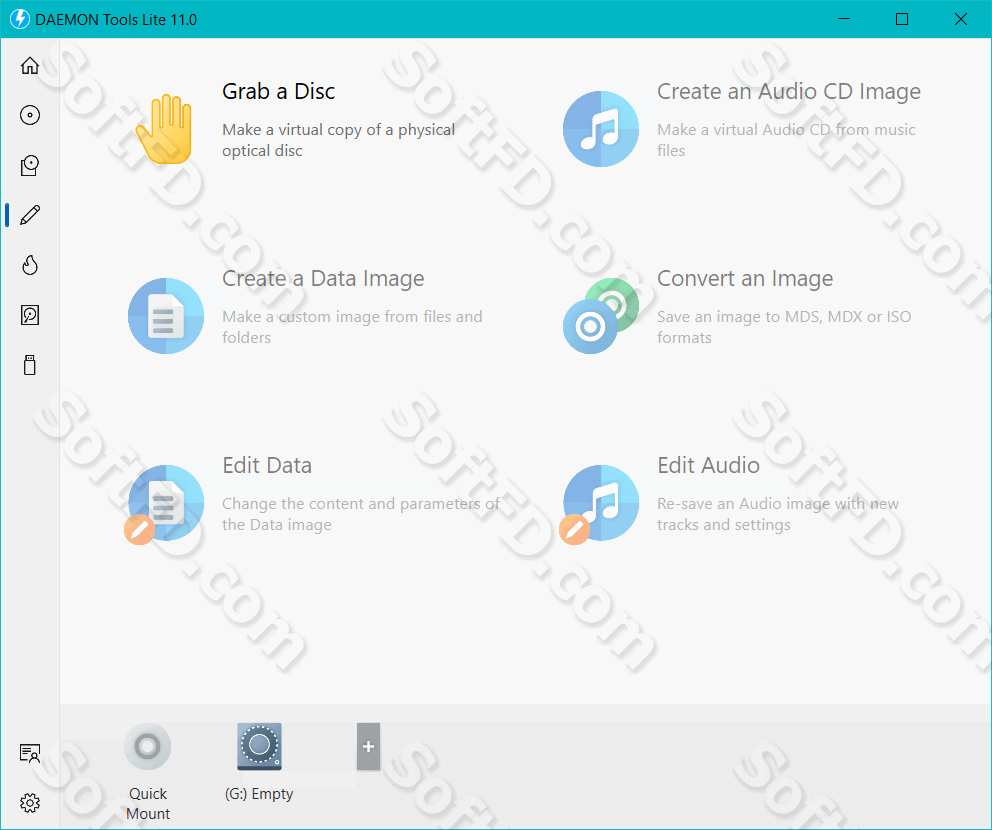Choose the Grab a Disc hand icon
The width and height of the screenshot is (992, 830).
pyautogui.click(x=164, y=129)
